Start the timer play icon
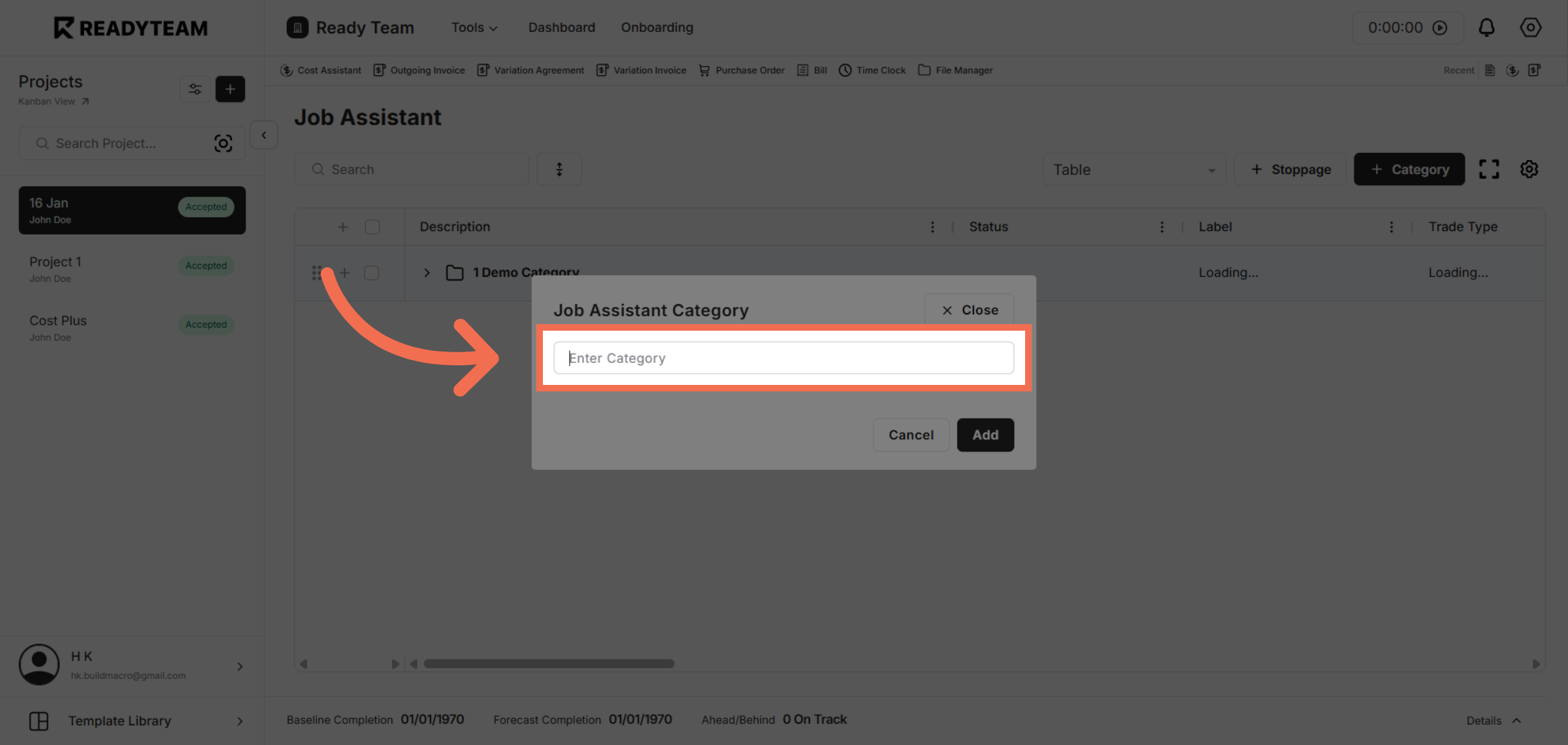The height and width of the screenshot is (745, 1568). click(1440, 27)
